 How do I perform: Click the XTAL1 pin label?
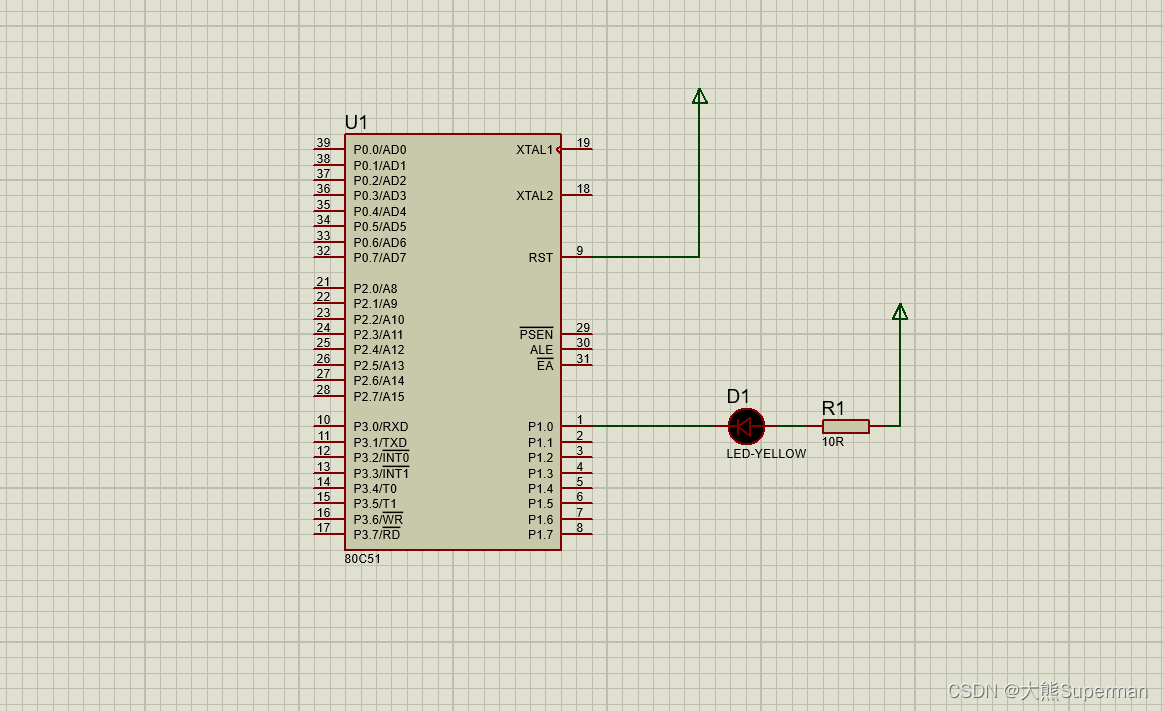(535, 150)
